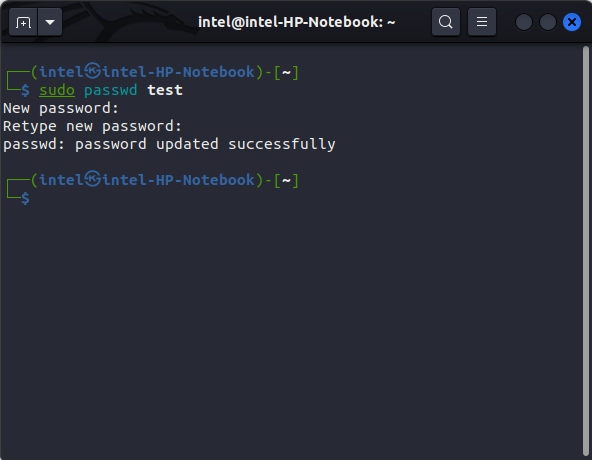Open a new terminal tab
592x460 pixels.
23,22
